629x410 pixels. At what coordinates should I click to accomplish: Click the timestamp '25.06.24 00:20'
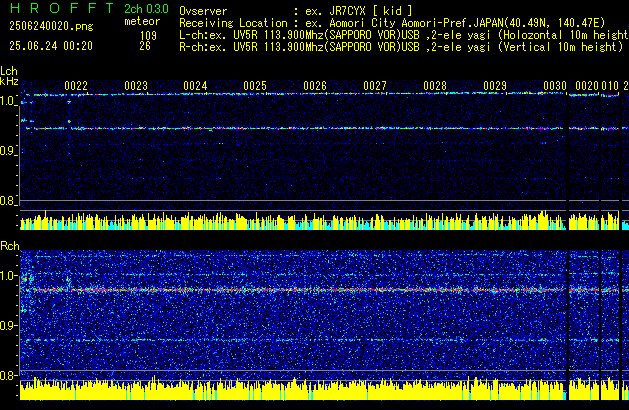coord(51,46)
